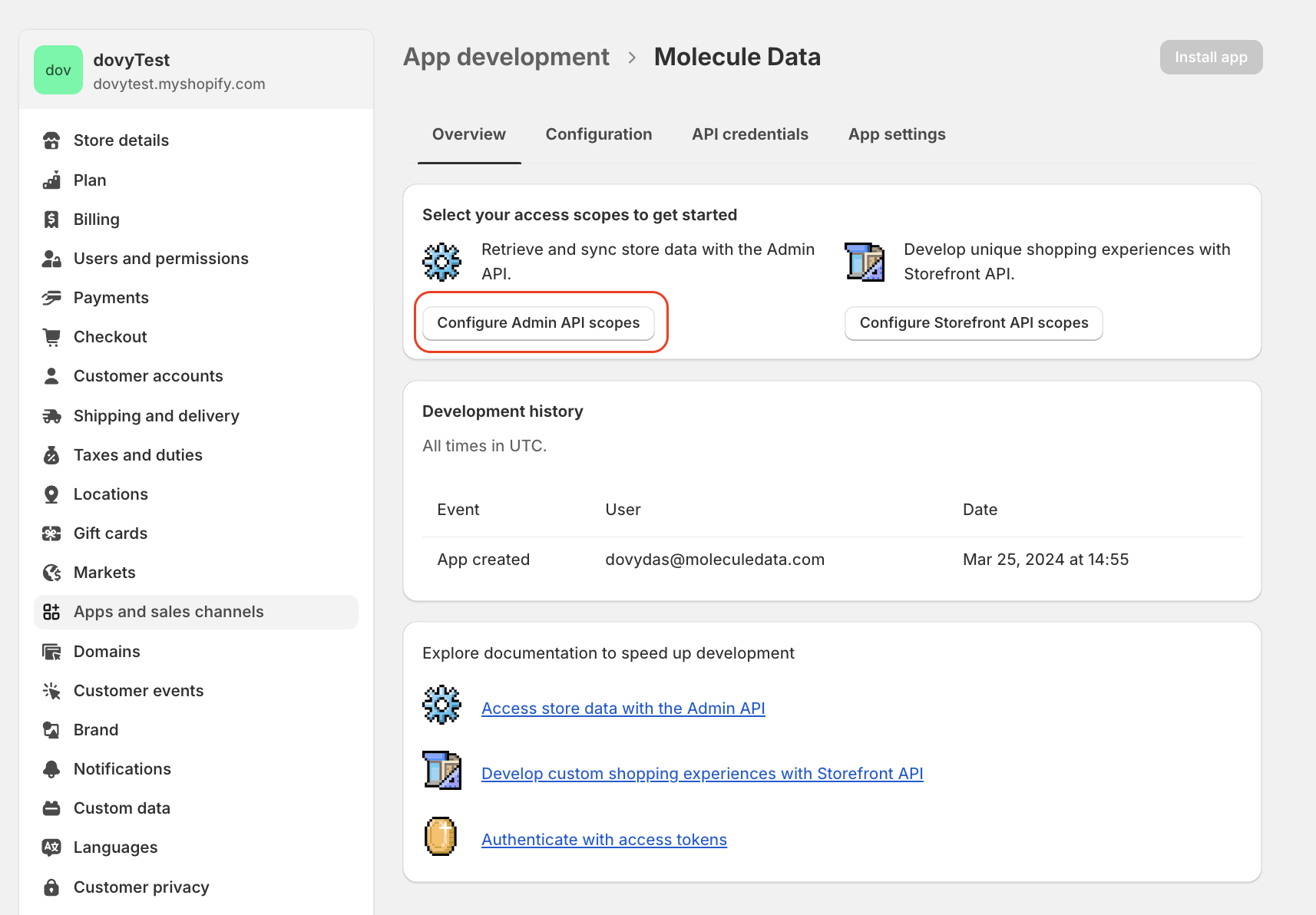Click the Shipping and delivery truck icon
The width and height of the screenshot is (1316, 915).
pos(51,416)
